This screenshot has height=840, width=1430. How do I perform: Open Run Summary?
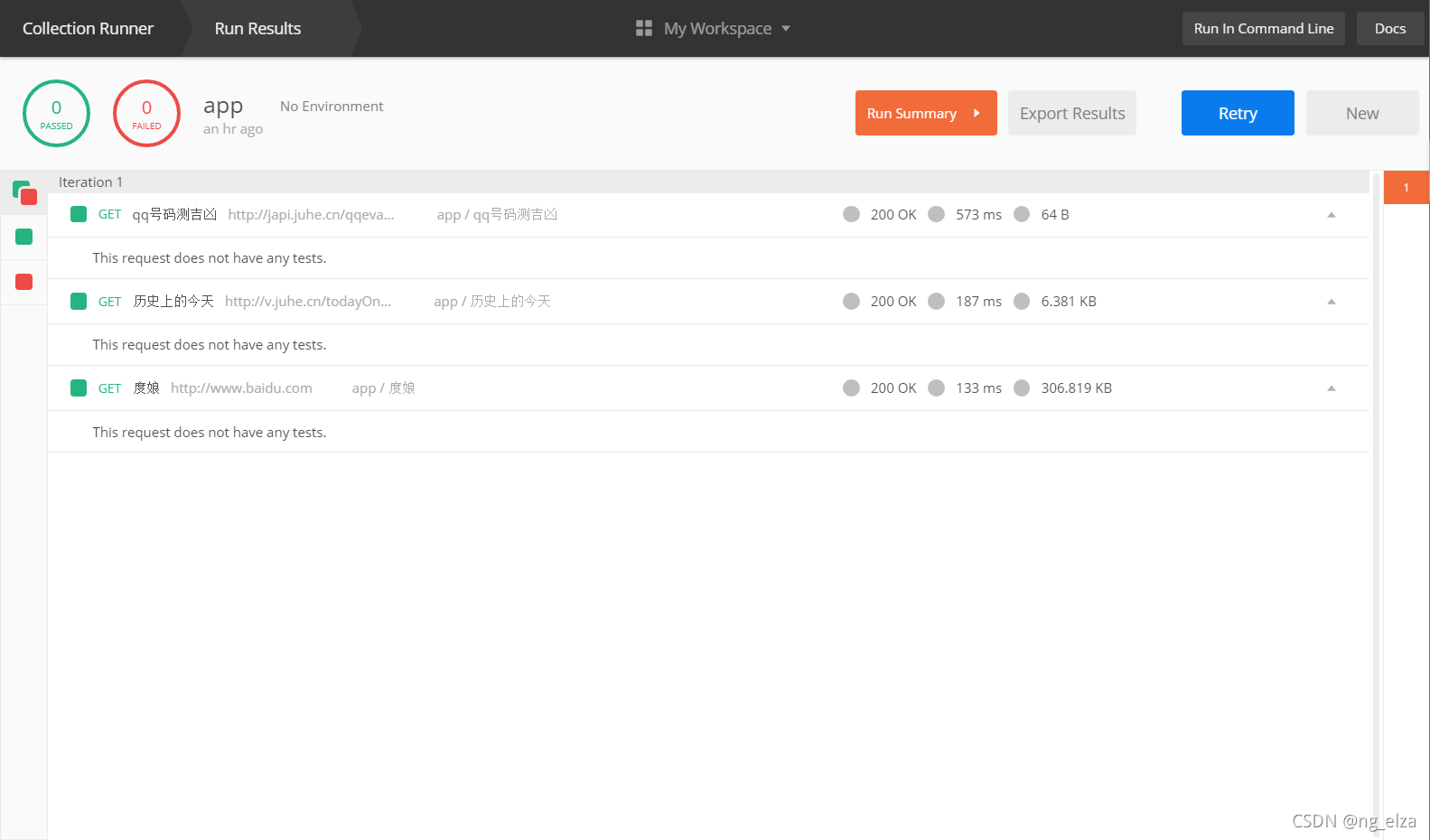926,113
